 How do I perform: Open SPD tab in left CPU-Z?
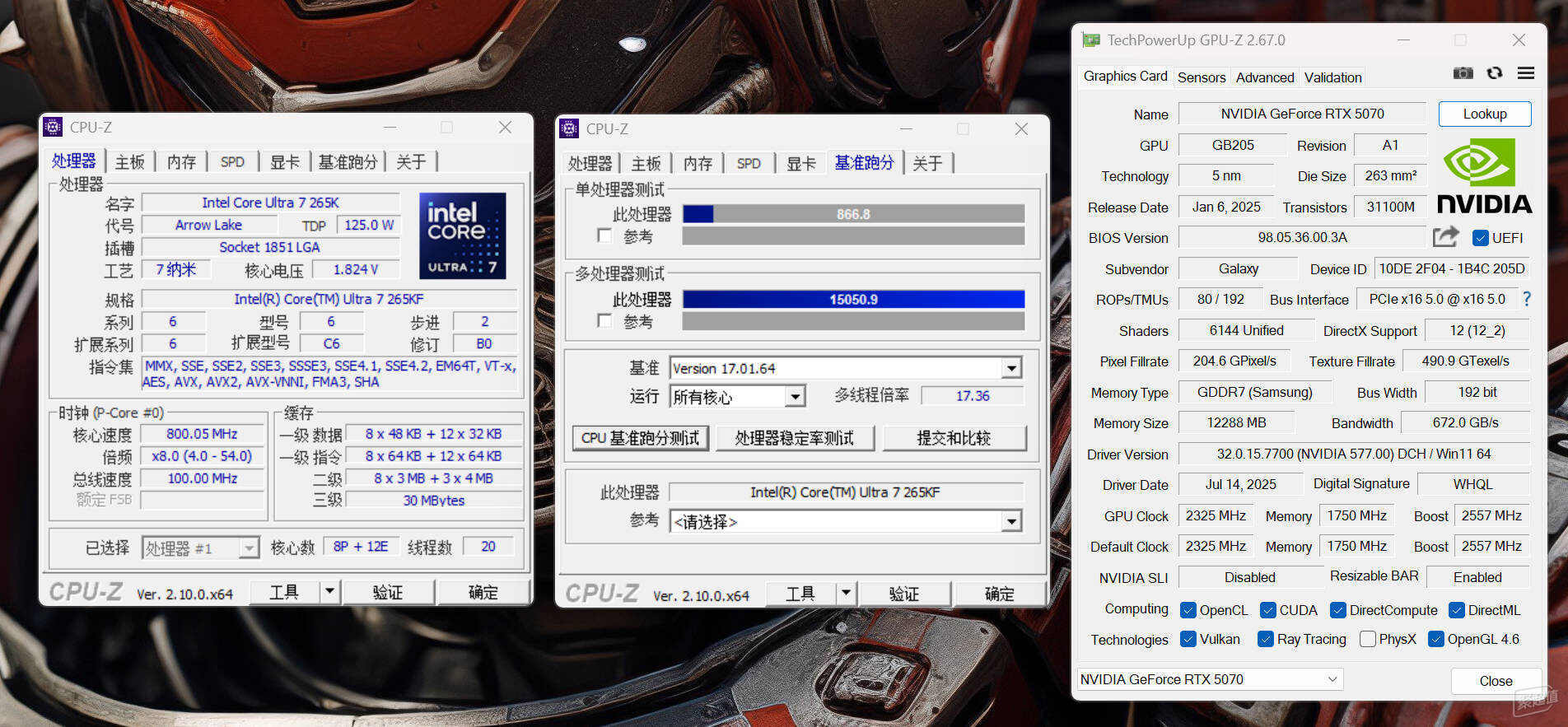tap(232, 162)
